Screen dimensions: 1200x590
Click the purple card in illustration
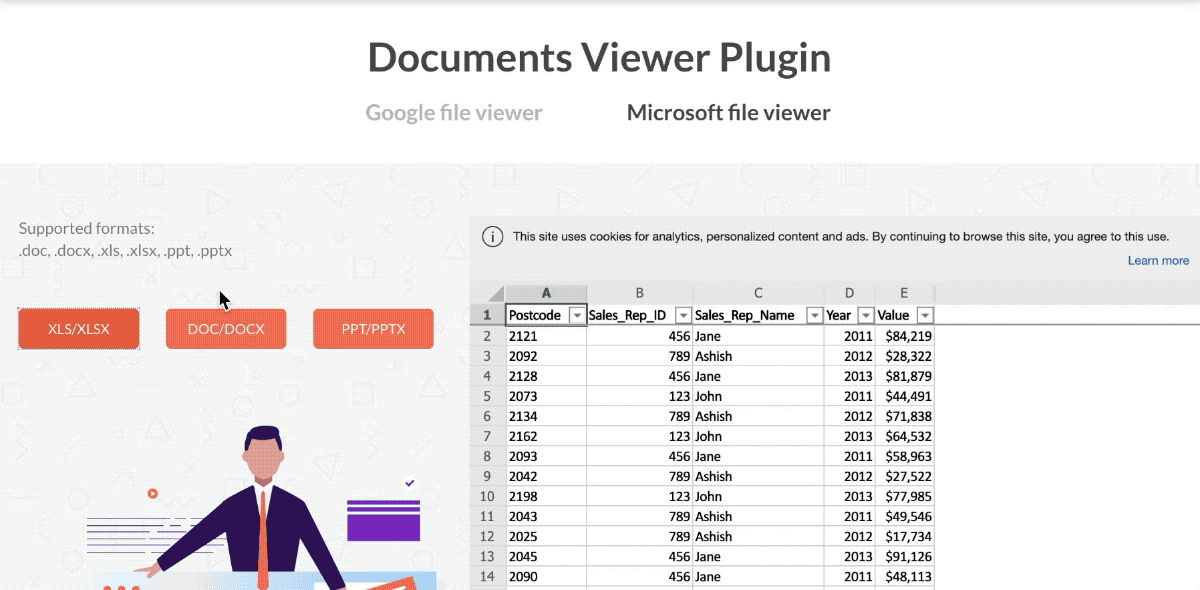(383, 519)
